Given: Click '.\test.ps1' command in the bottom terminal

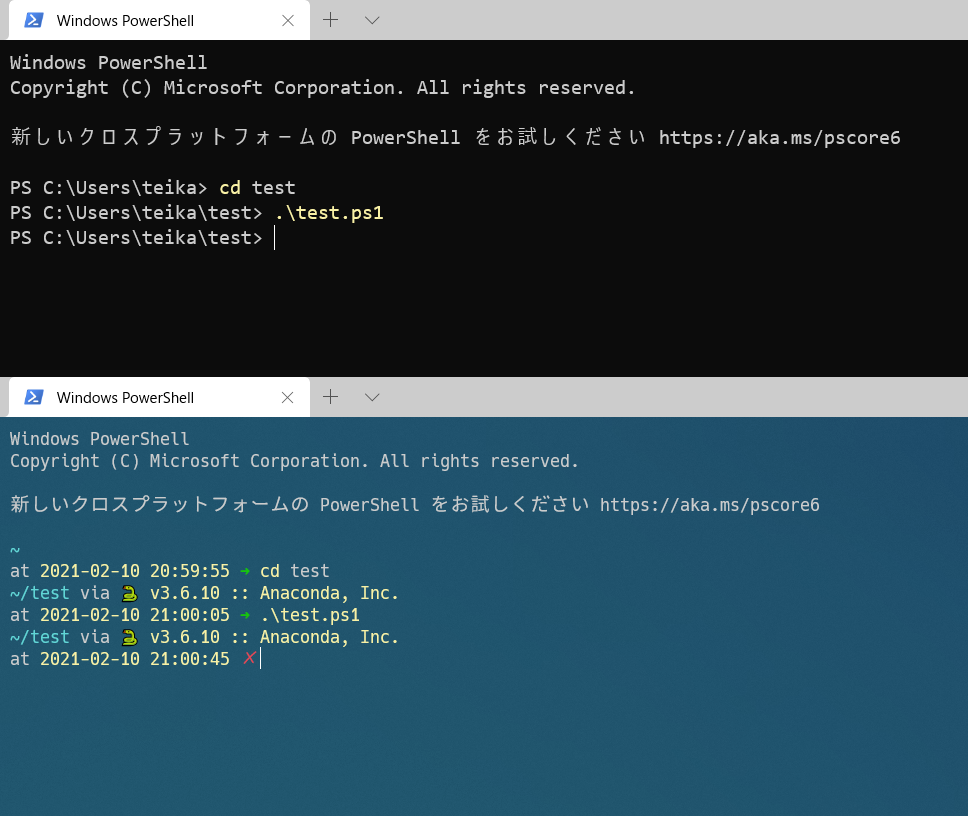Looking at the screenshot, I should (x=310, y=615).
